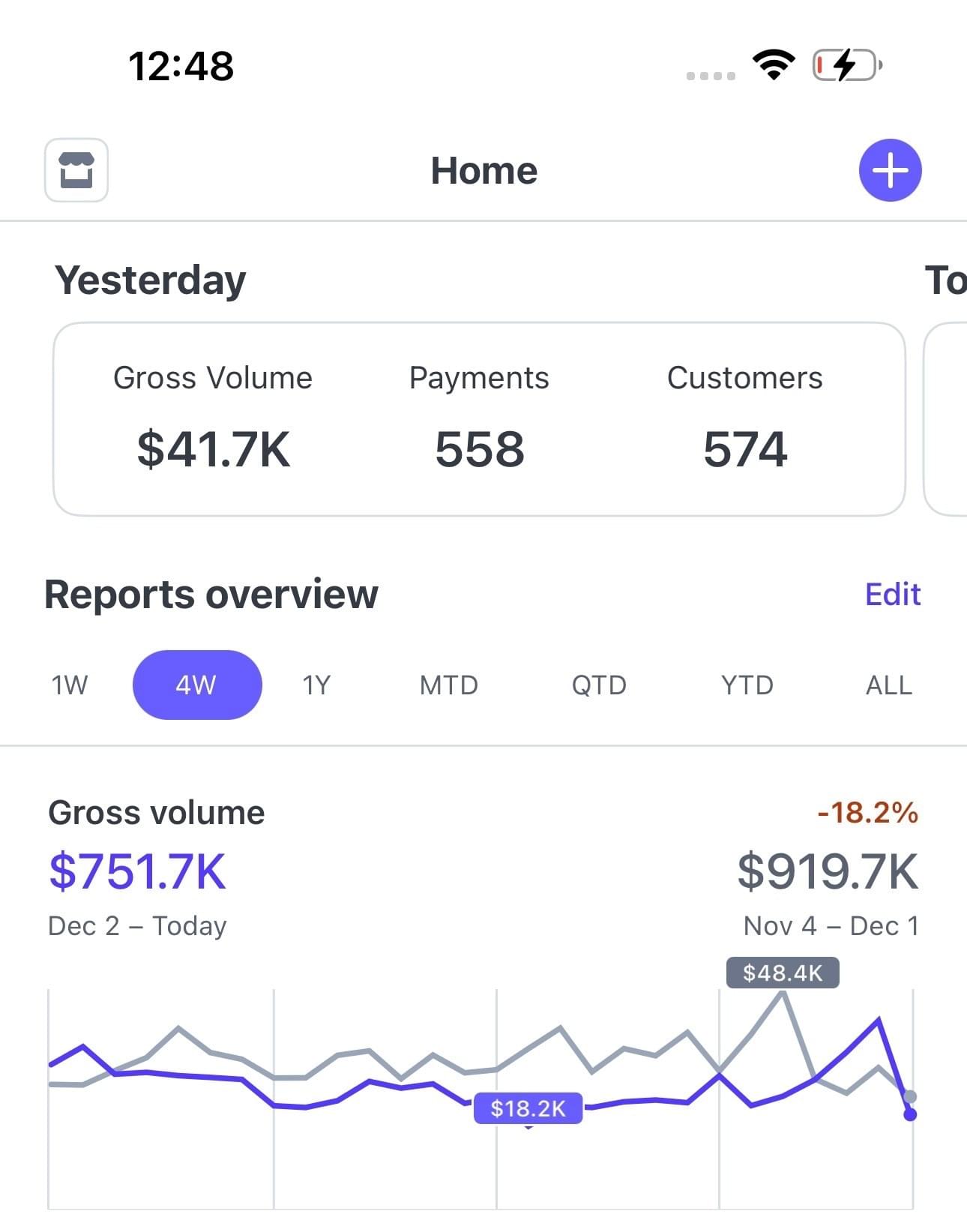
Task: Tap the purple plus create button
Action: 890,170
